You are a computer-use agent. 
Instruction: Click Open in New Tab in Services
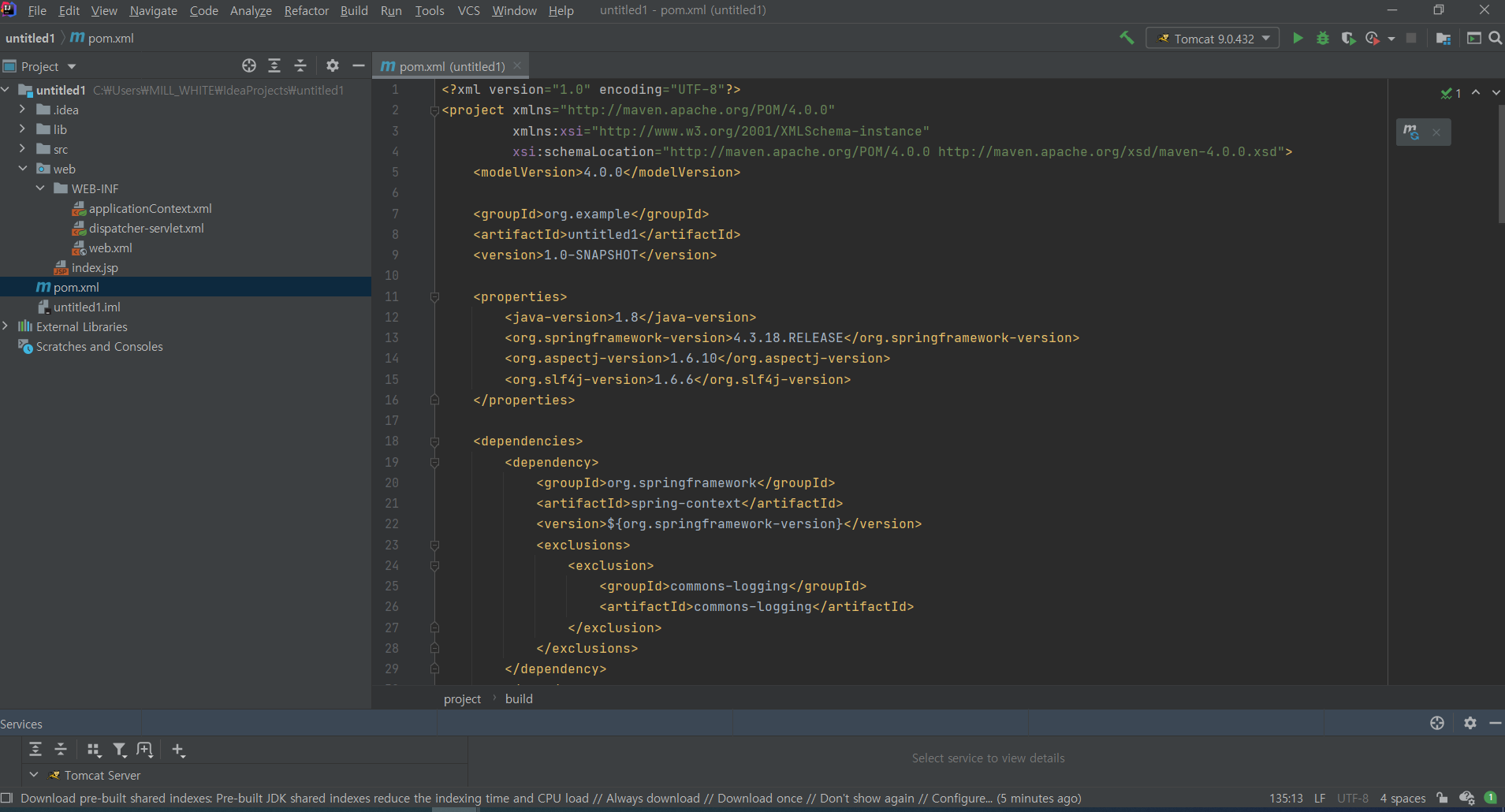click(145, 750)
